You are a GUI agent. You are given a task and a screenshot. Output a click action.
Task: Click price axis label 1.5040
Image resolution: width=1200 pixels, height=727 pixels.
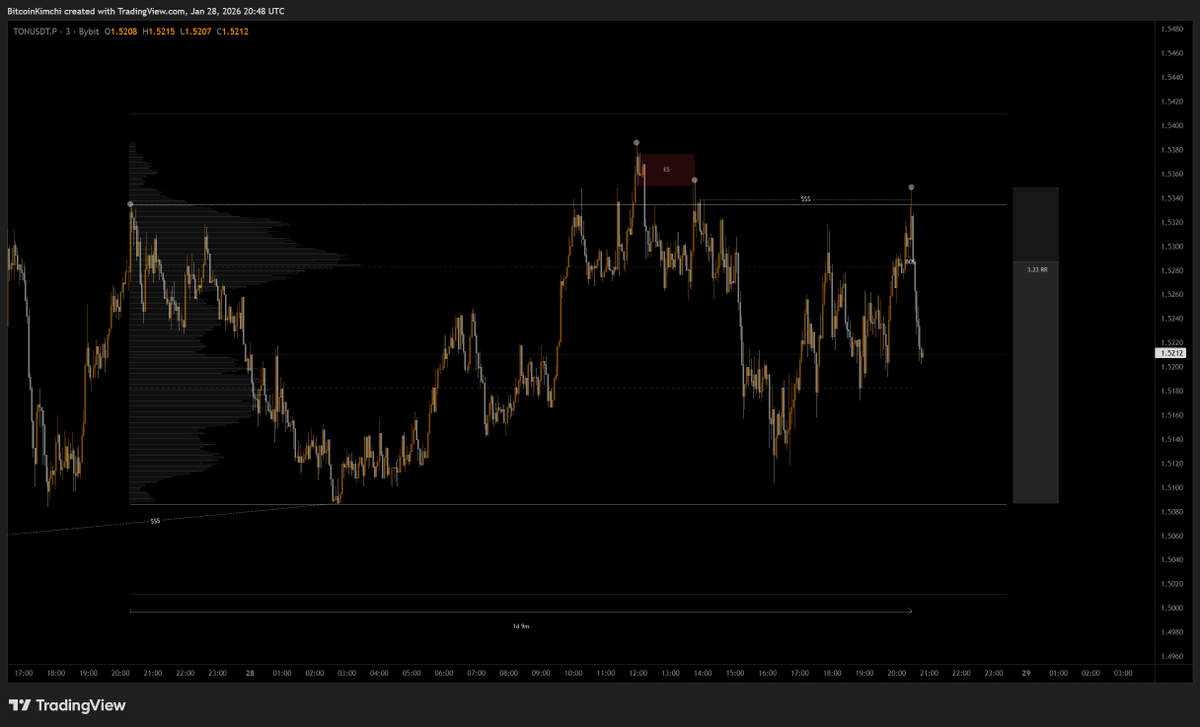[x=1172, y=559]
